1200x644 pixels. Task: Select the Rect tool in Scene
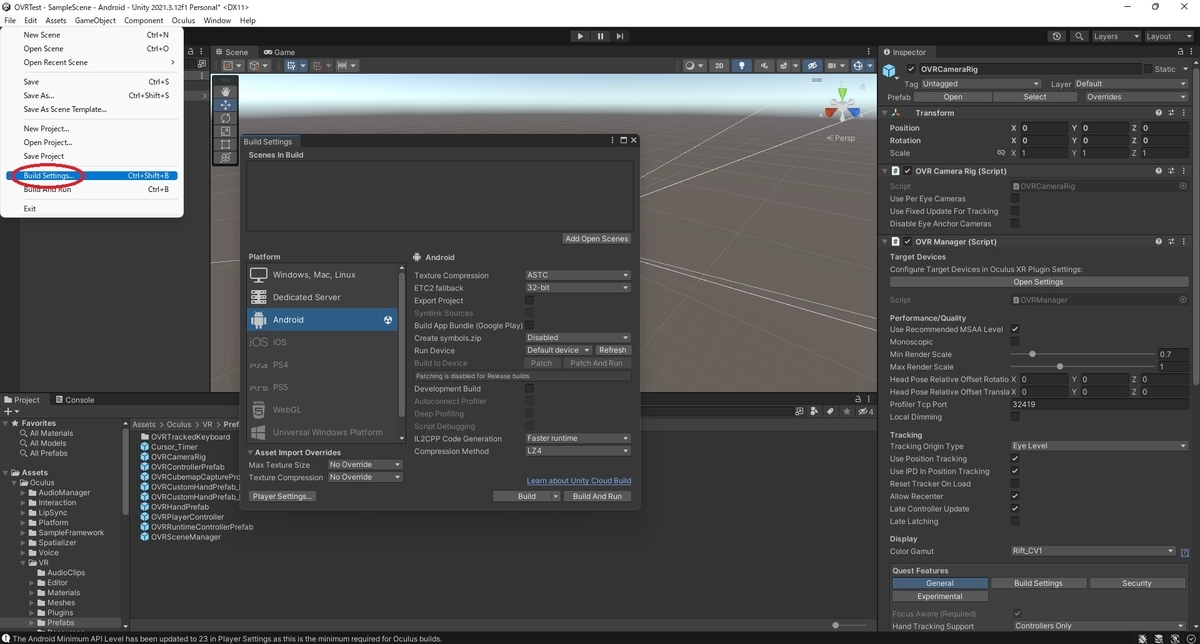pyautogui.click(x=226, y=144)
